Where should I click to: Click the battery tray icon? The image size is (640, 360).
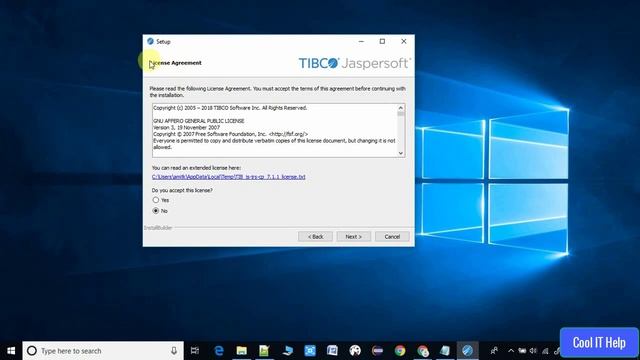(x=522, y=351)
